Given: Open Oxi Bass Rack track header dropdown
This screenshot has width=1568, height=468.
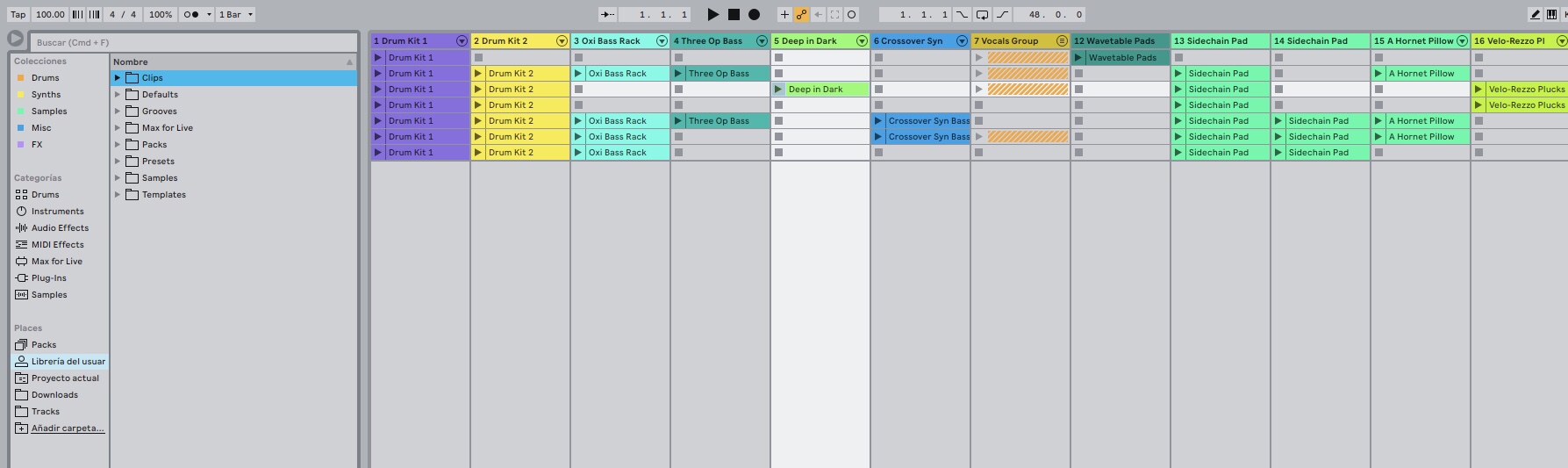Looking at the screenshot, I should tap(662, 41).
